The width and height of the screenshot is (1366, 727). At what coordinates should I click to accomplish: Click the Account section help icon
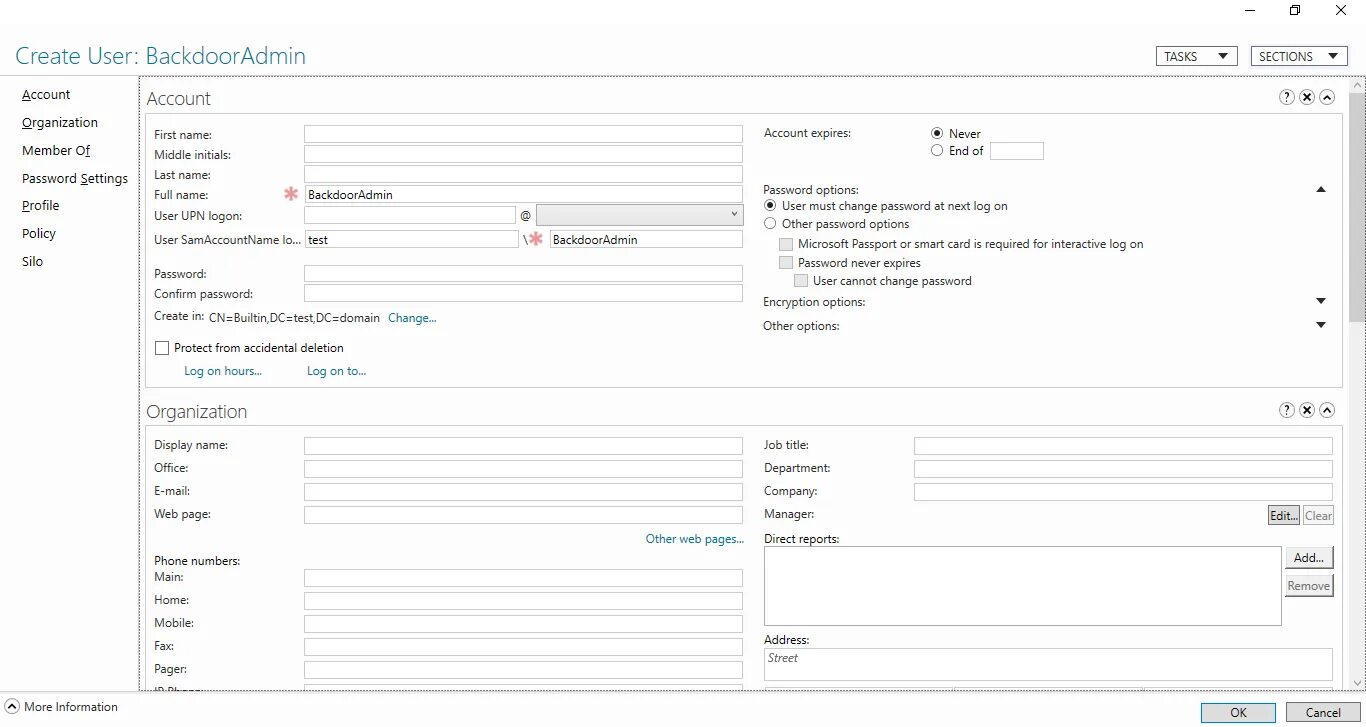pyautogui.click(x=1287, y=97)
